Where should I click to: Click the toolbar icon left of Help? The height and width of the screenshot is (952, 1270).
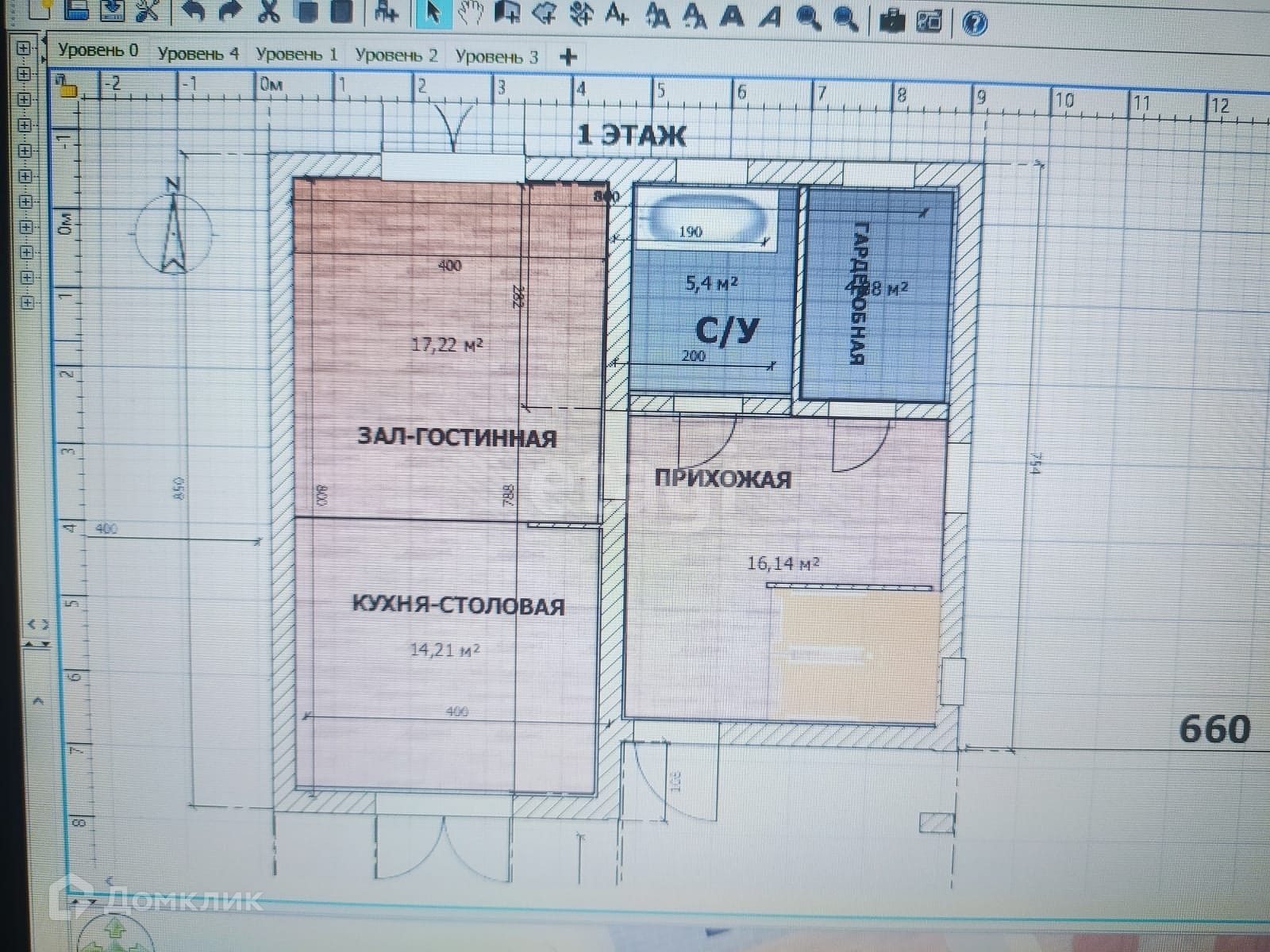(929, 21)
